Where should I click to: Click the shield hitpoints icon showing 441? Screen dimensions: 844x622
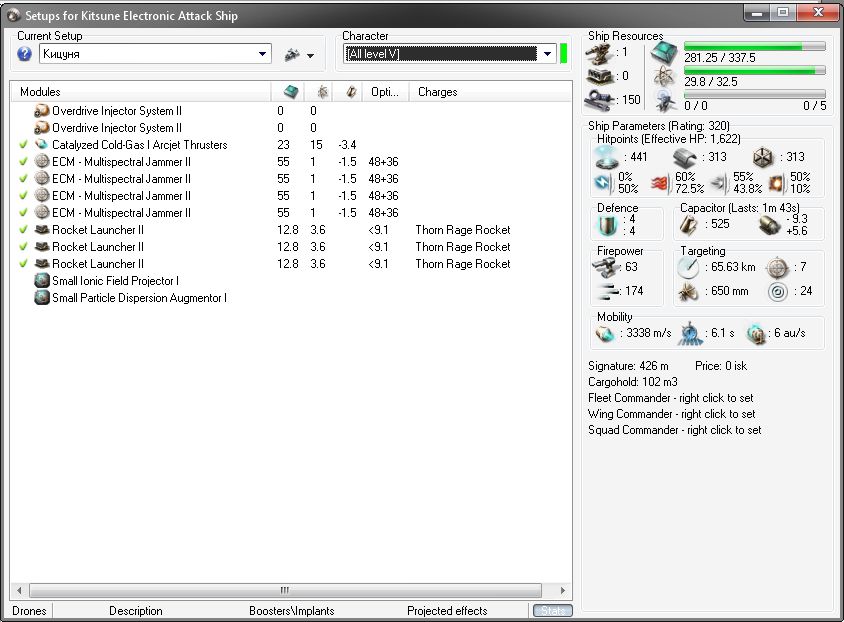coord(607,157)
